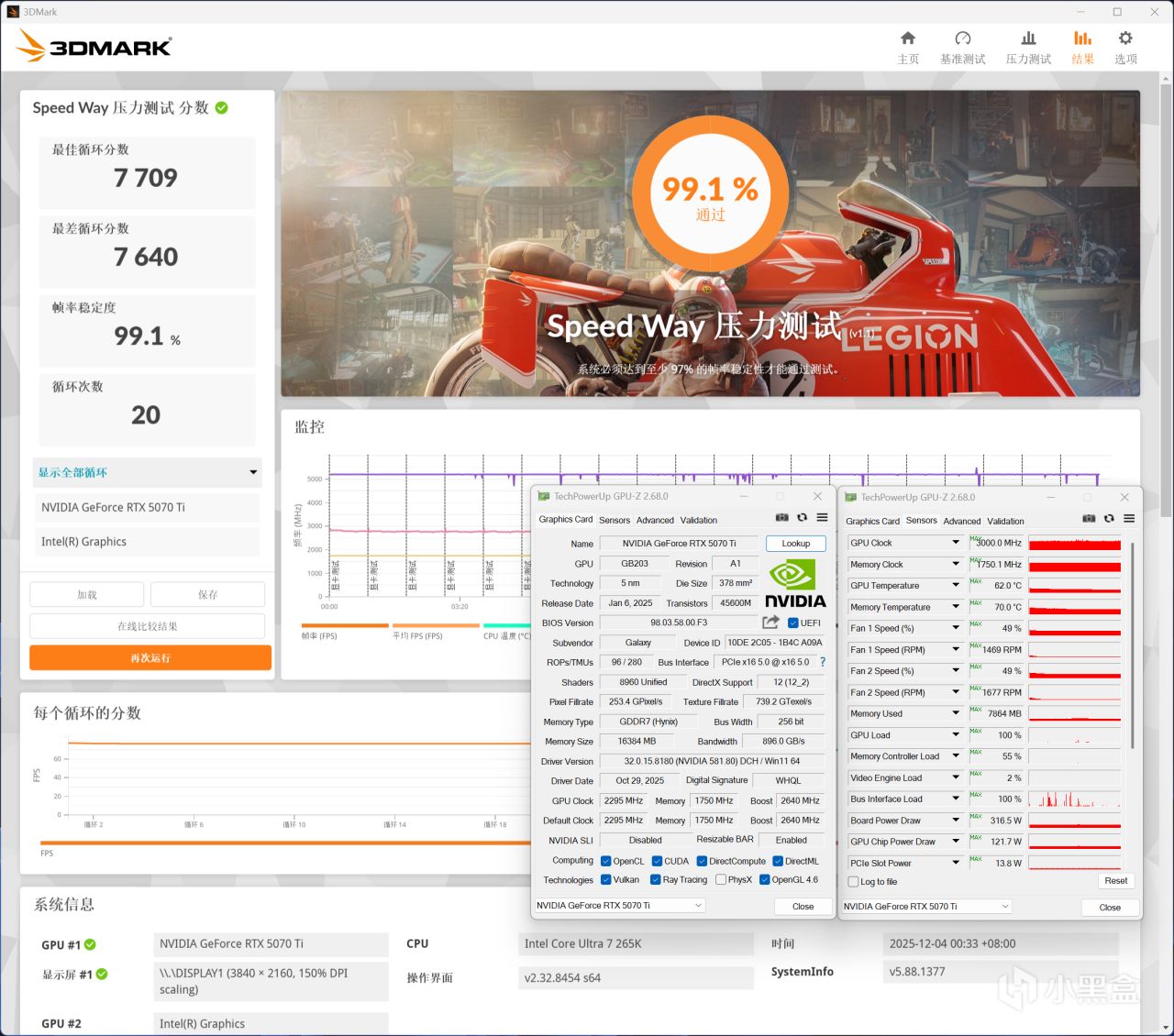Open GPU Clock sensor dropdown arrow
The height and width of the screenshot is (1036, 1174).
coord(956,543)
